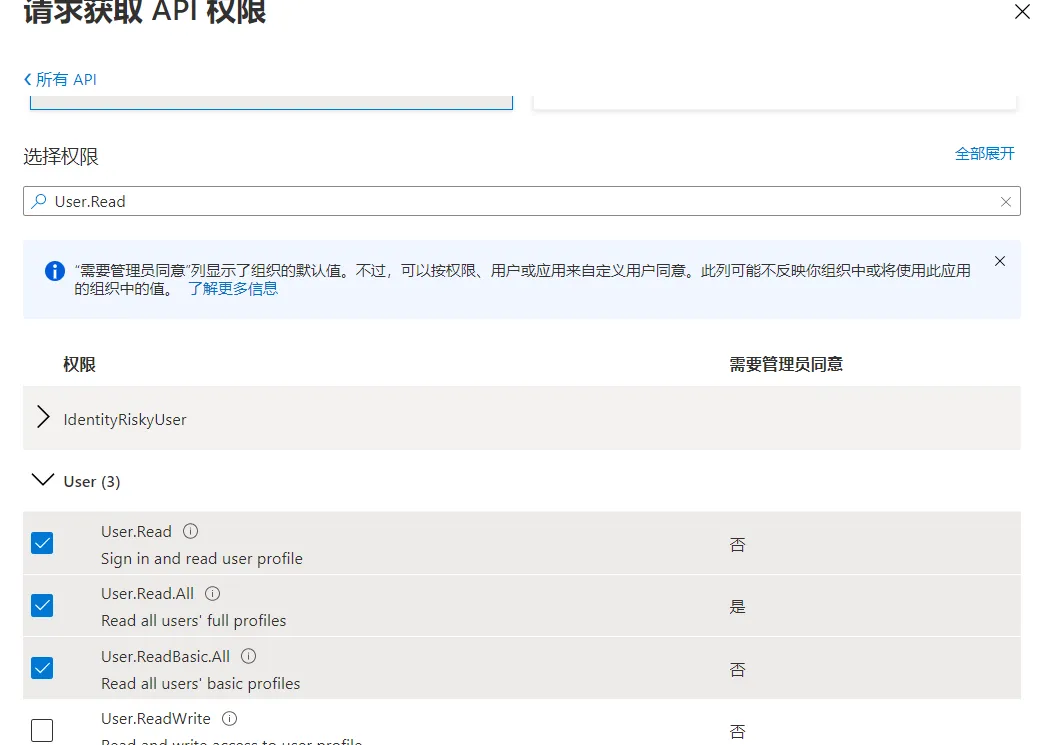Image resolution: width=1043 pixels, height=745 pixels.
Task: Select the IdentityRiskyUser row label
Action: coord(125,420)
